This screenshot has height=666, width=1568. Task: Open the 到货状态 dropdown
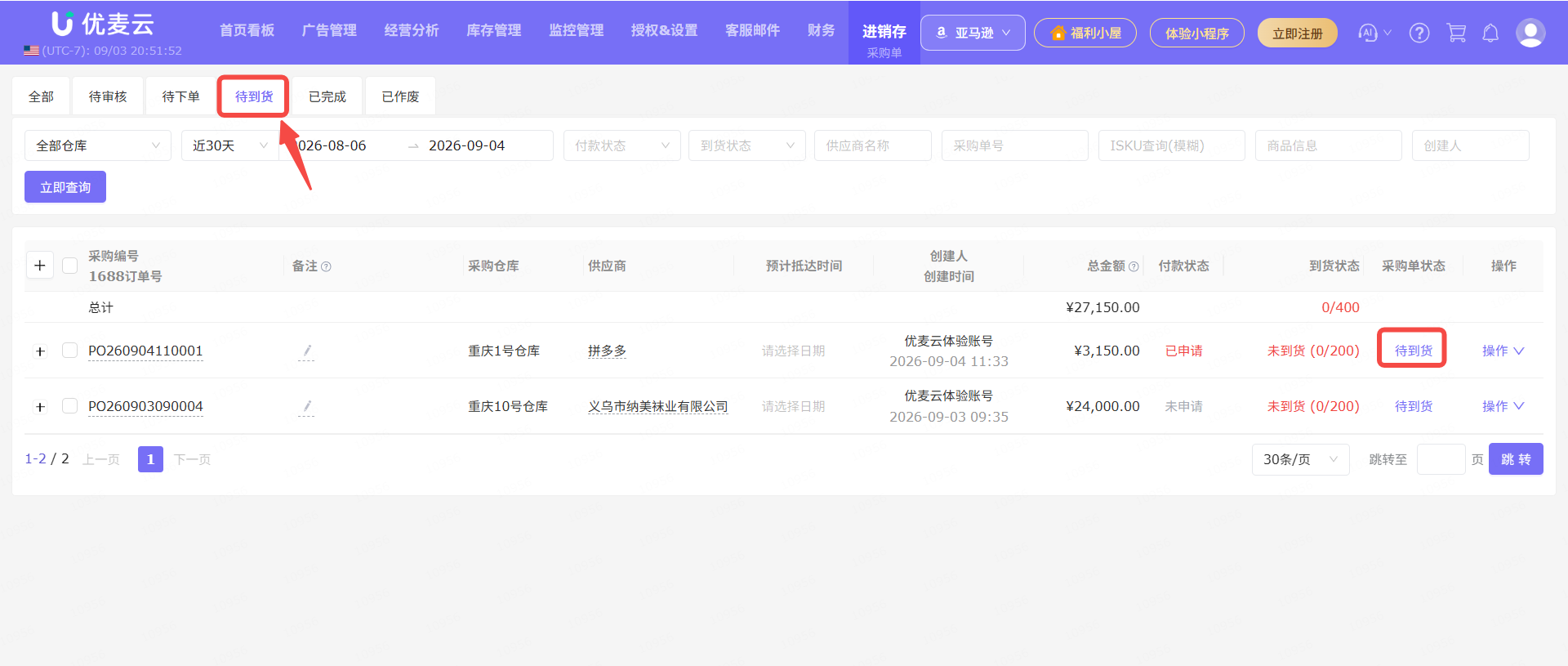[747, 145]
